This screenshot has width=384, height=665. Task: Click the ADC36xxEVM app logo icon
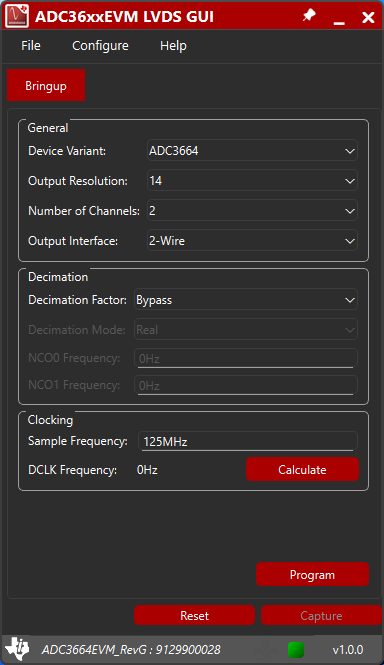point(17,16)
